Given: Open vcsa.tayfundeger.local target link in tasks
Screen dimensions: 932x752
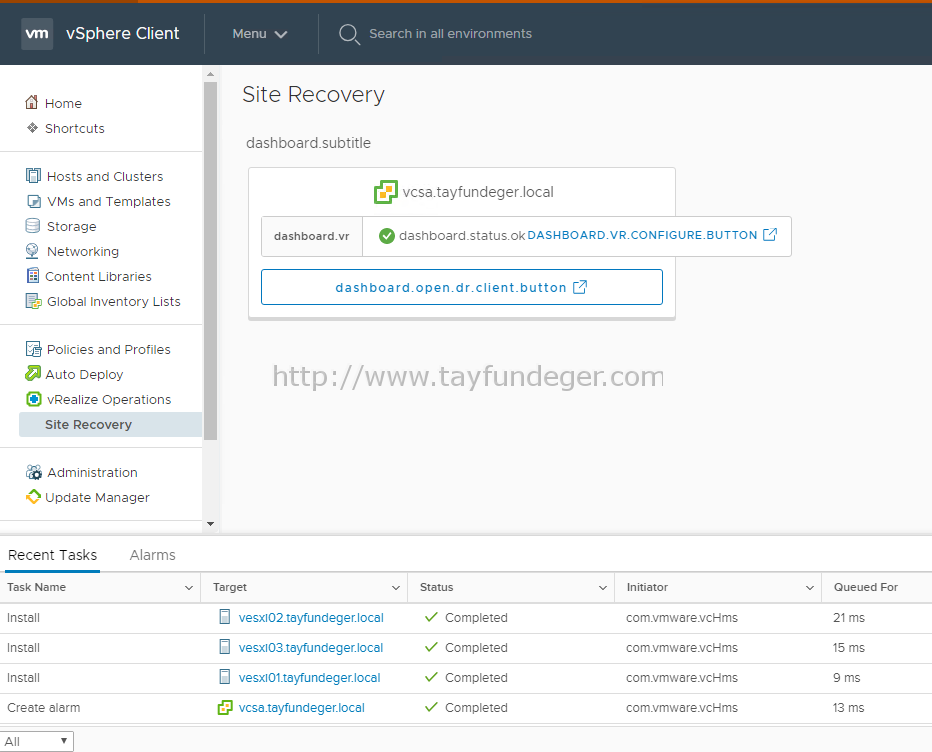Looking at the screenshot, I should click(301, 708).
